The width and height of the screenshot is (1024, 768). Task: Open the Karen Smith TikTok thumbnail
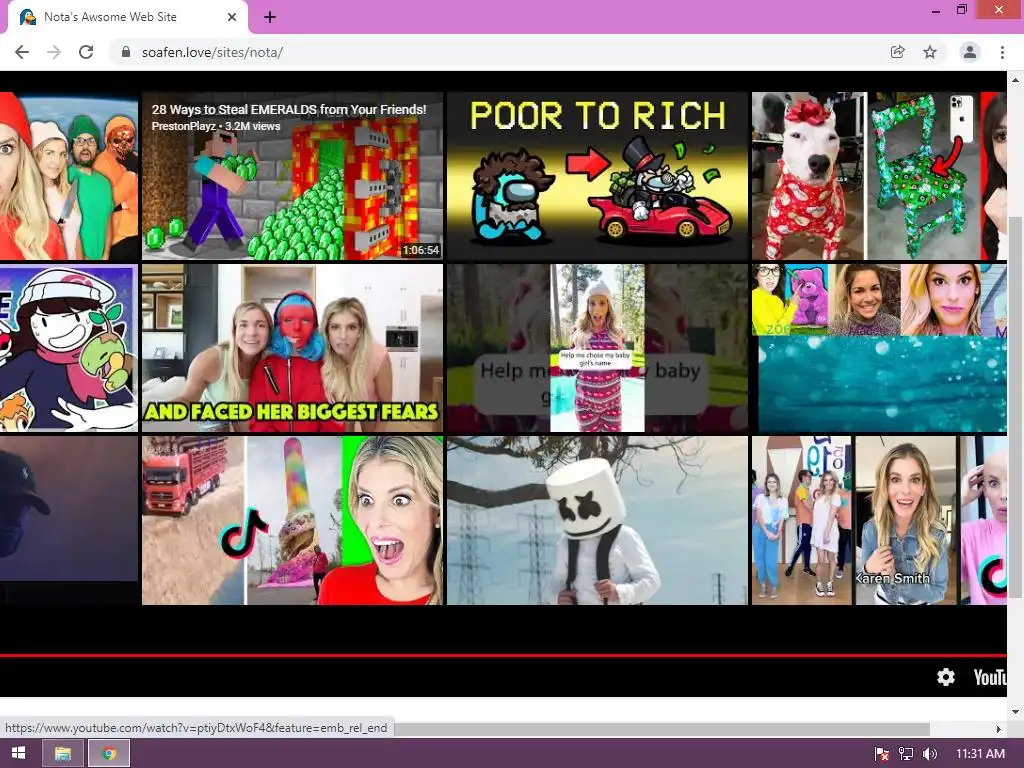tap(879, 520)
